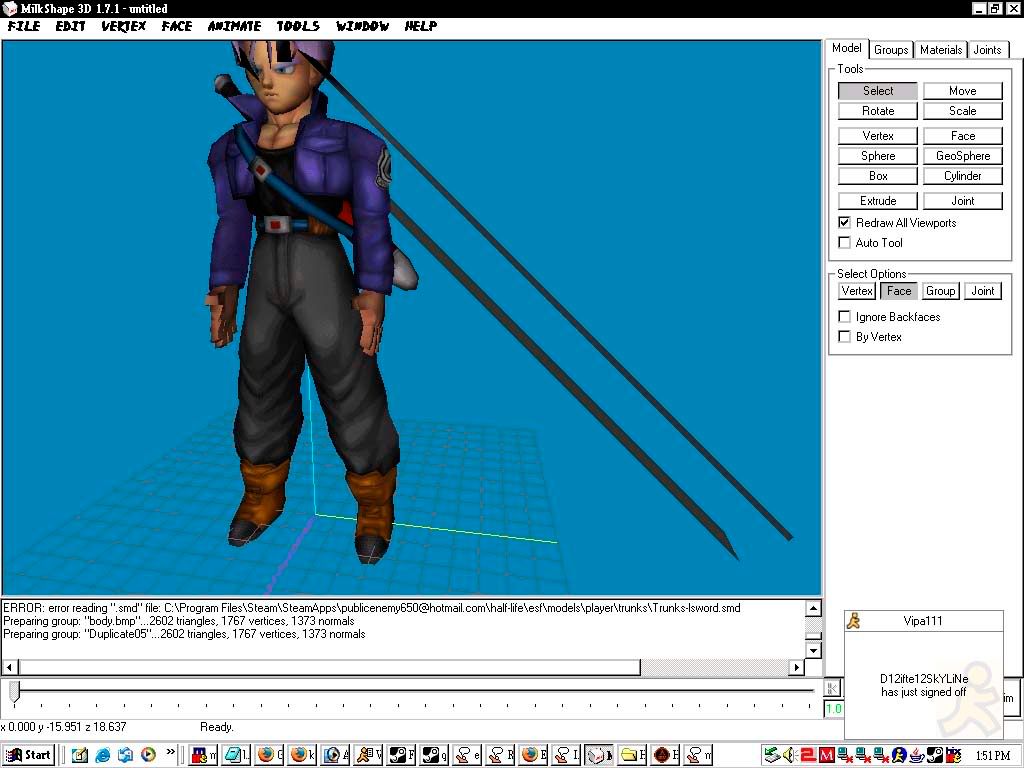Check the By Vertex option
The image size is (1024, 768).
(844, 336)
